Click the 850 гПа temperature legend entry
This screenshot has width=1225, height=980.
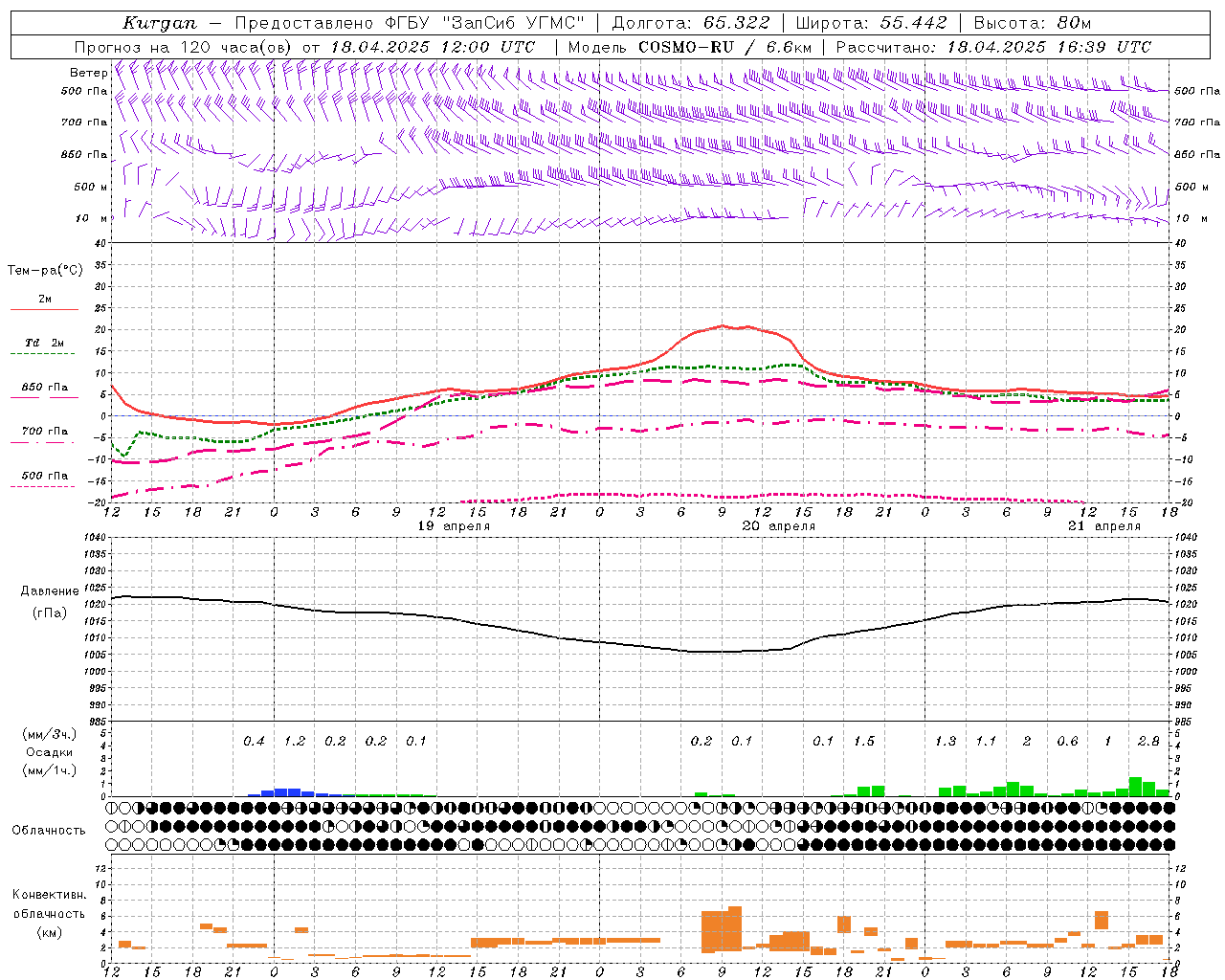click(45, 388)
